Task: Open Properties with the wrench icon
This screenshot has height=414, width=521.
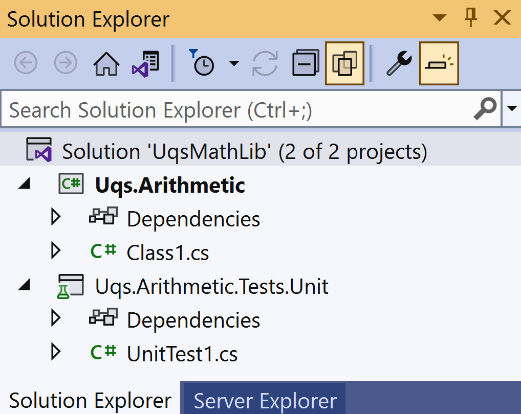Action: [x=399, y=63]
